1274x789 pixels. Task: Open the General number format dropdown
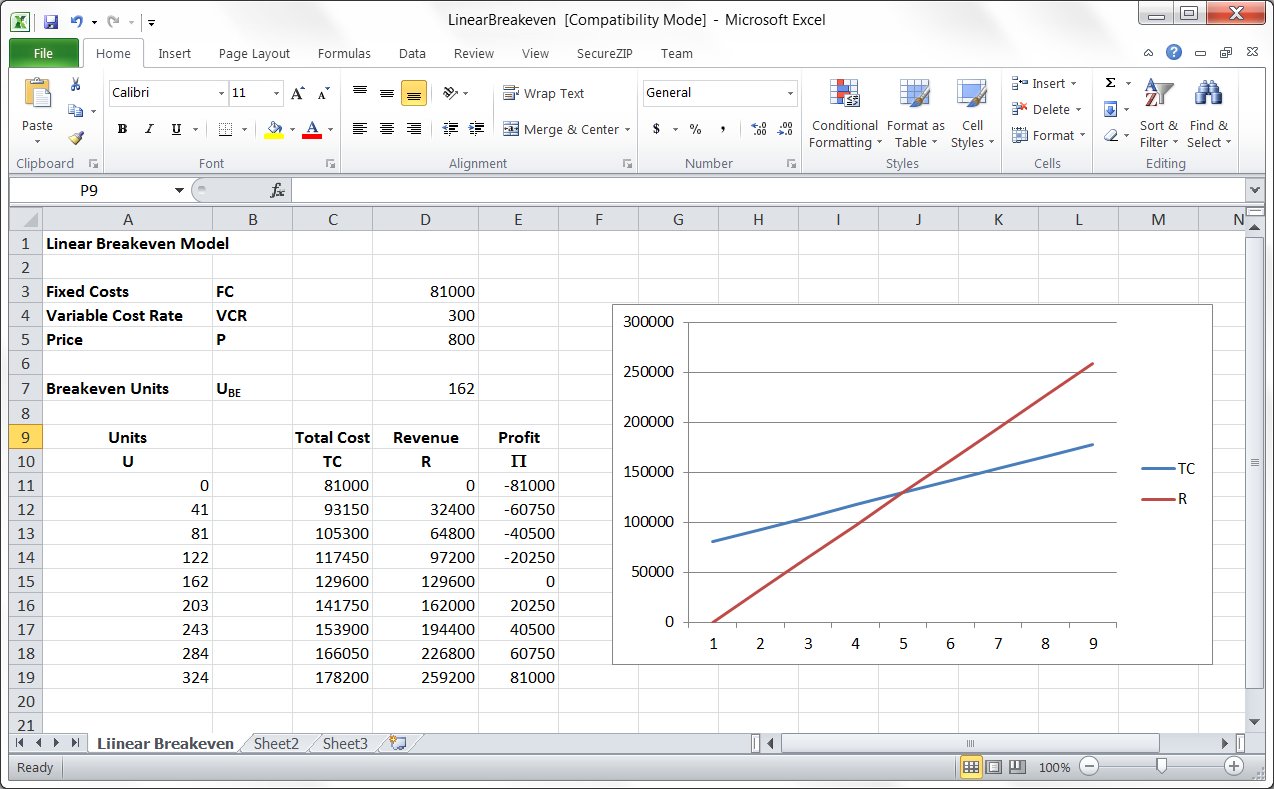(x=790, y=93)
